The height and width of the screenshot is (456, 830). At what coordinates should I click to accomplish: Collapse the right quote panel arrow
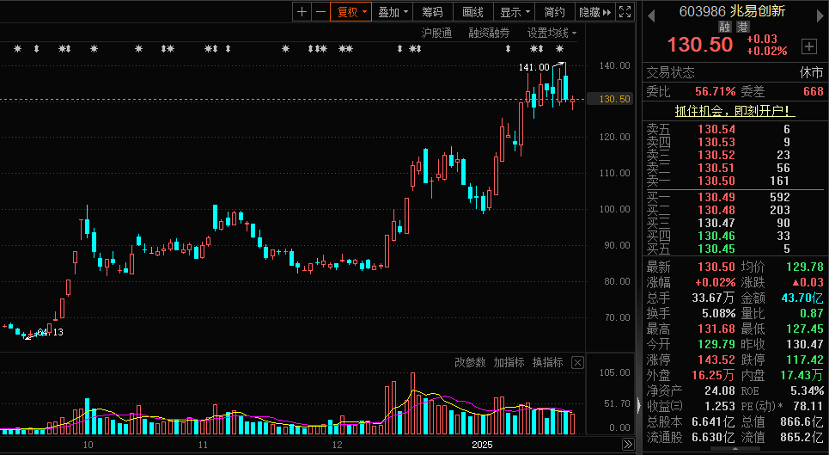click(x=639, y=404)
